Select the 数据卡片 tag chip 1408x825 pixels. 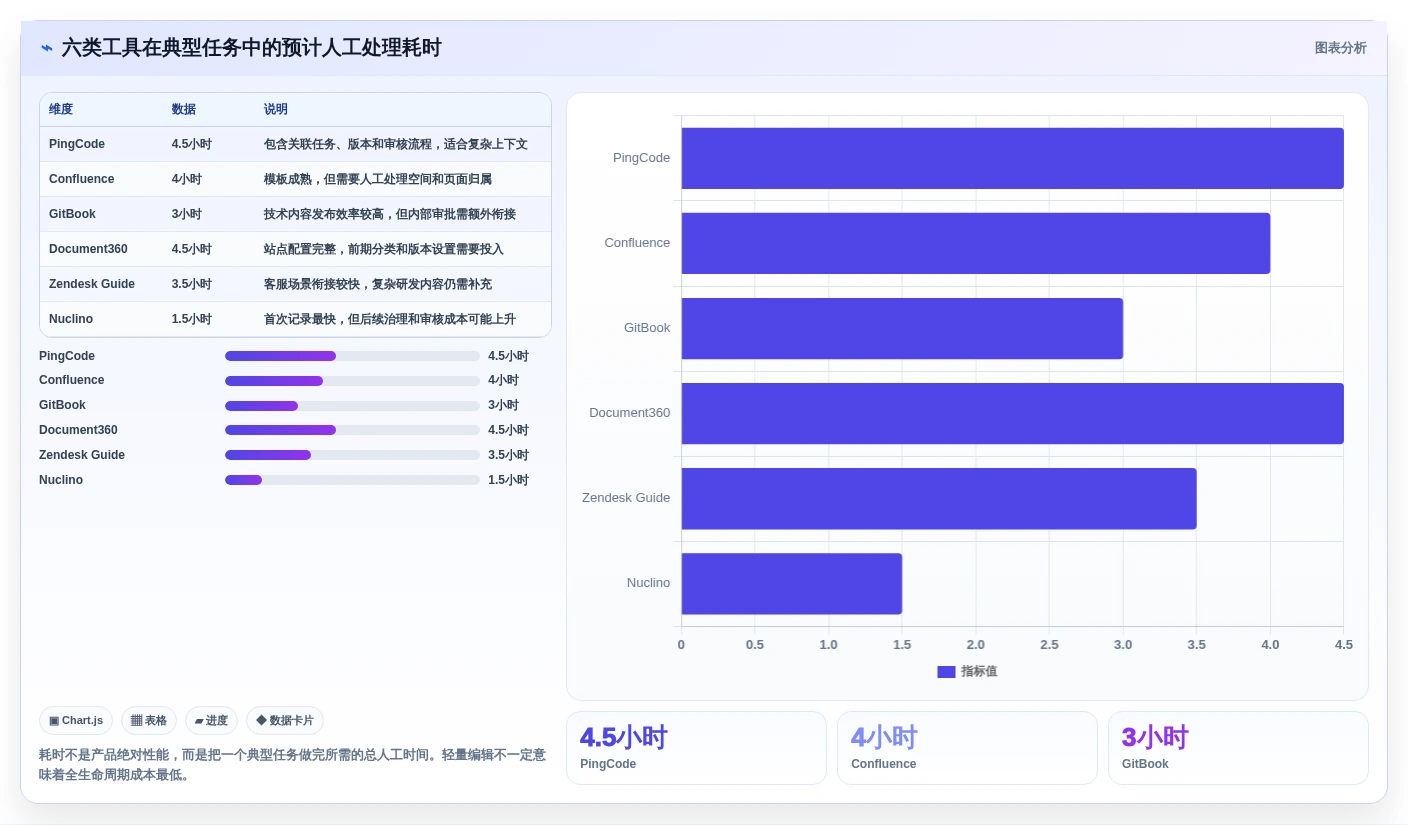(x=285, y=720)
